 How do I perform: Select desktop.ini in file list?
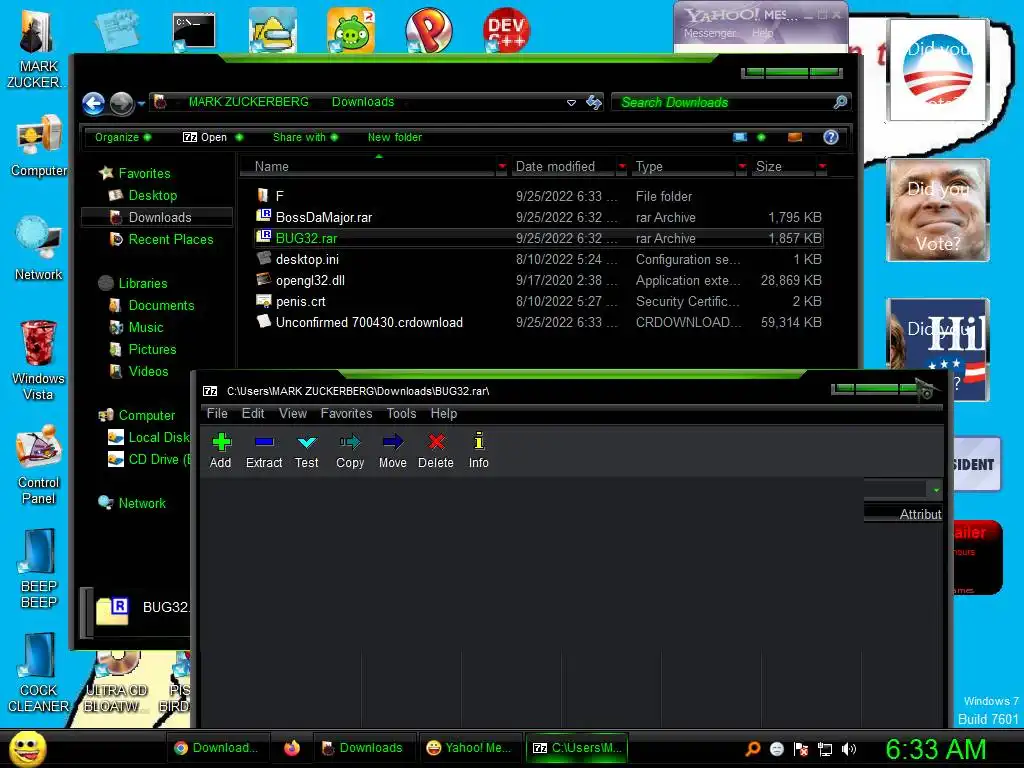539,259
